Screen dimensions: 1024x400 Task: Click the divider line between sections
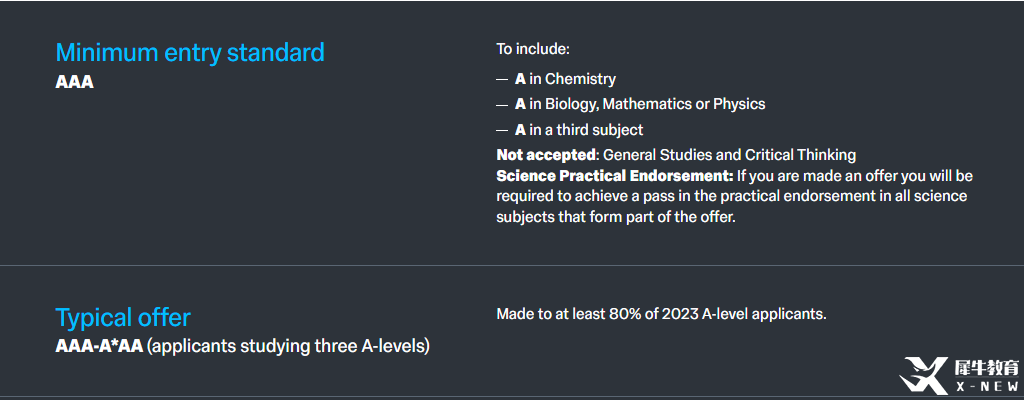[x=512, y=265]
